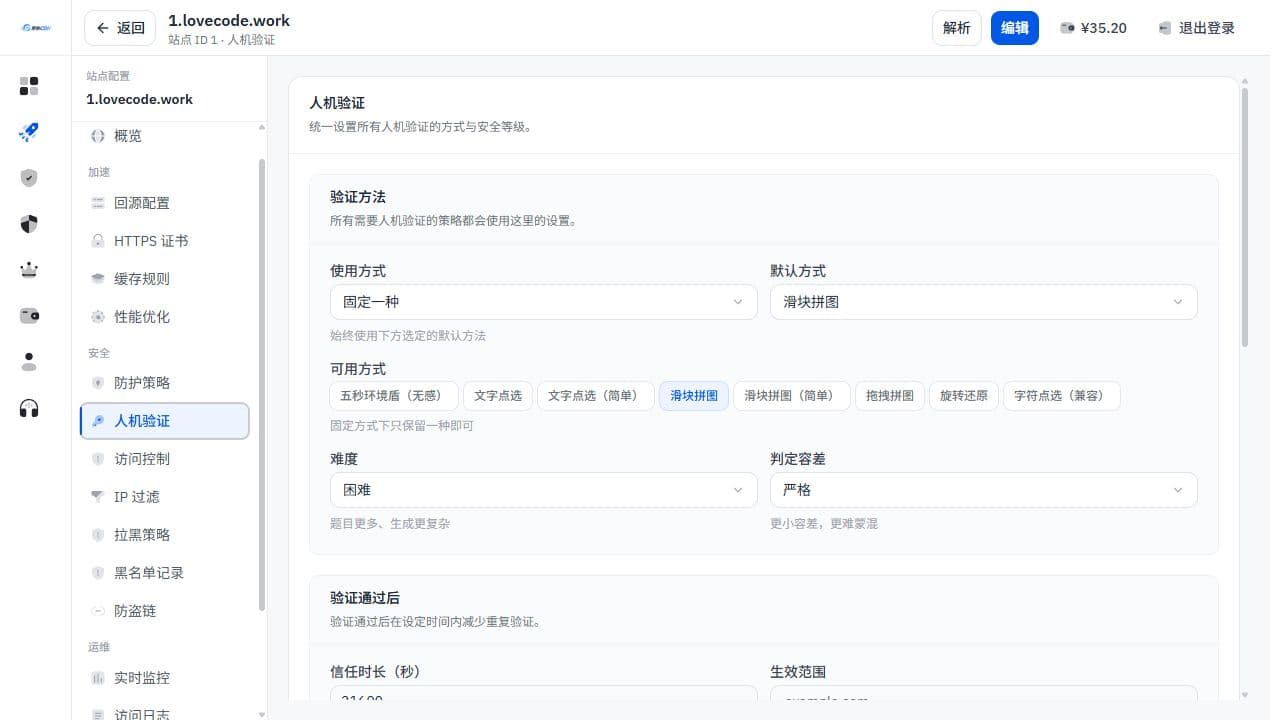
Task: Click the 缓存规则 icon in sidebar
Action: [x=98, y=279]
